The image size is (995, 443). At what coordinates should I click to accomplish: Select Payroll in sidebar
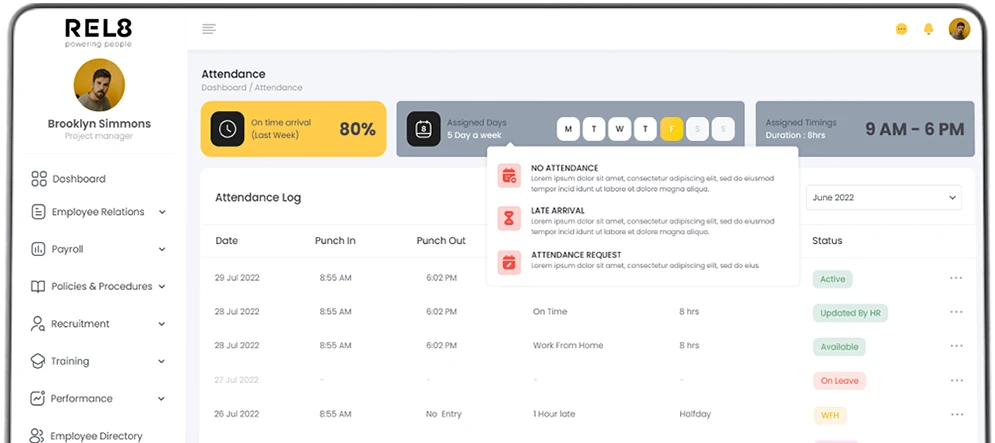pyautogui.click(x=67, y=249)
